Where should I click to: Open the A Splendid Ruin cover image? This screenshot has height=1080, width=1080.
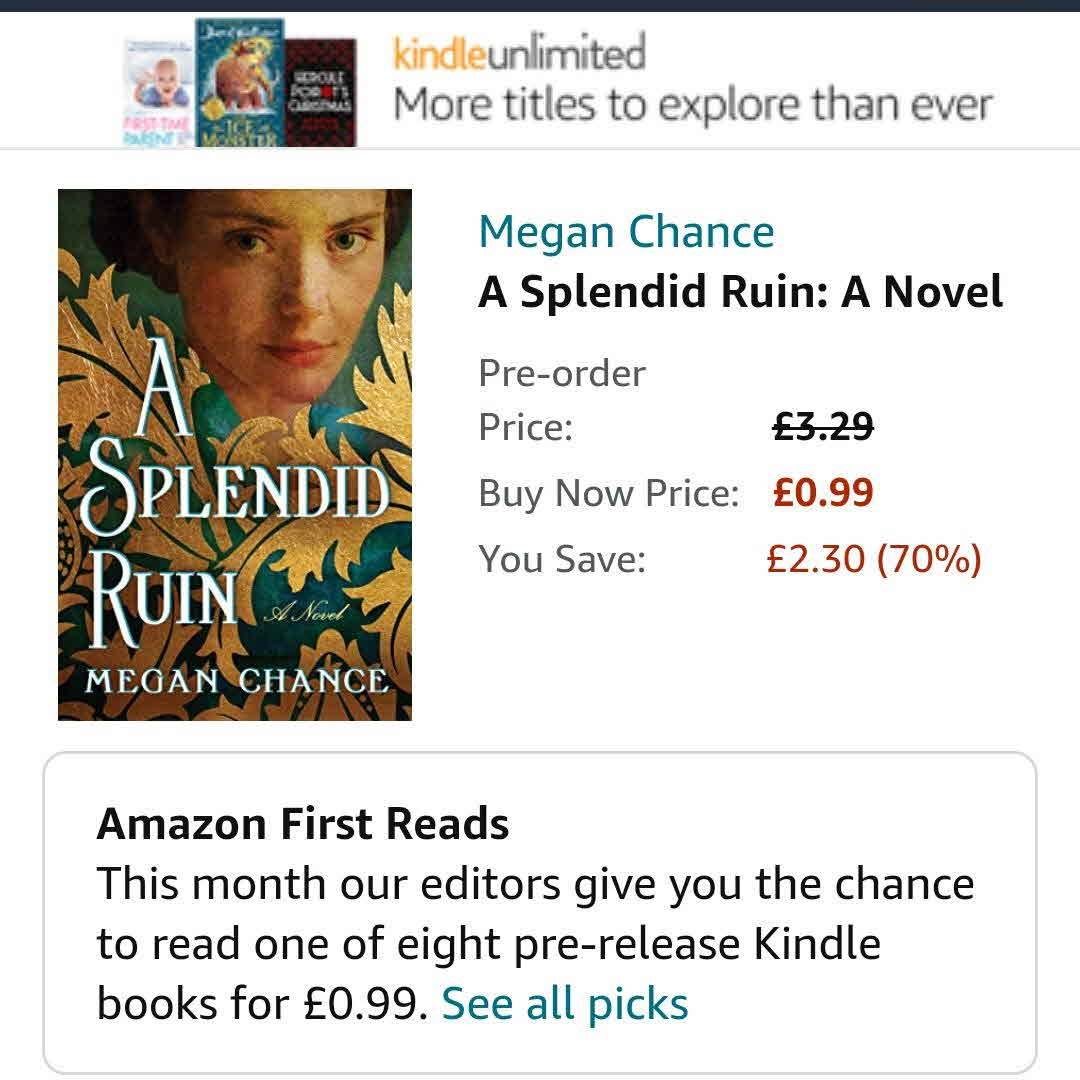click(235, 455)
